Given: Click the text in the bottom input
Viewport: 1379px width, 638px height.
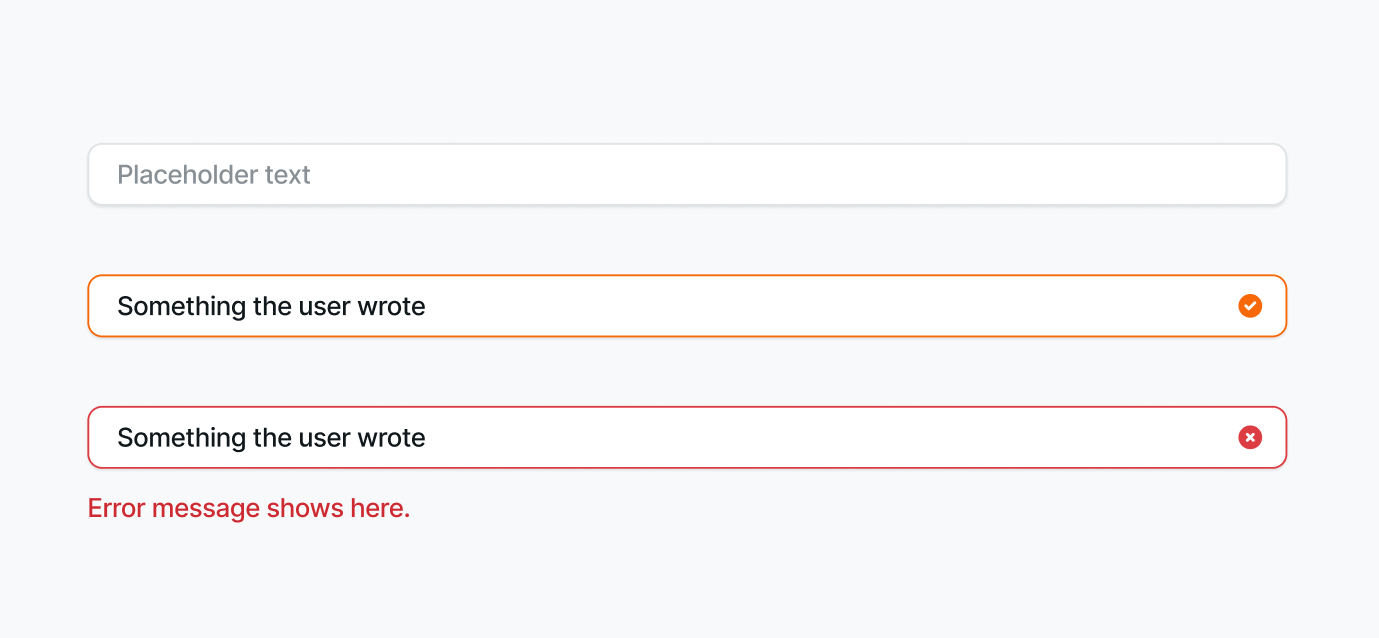Looking at the screenshot, I should point(271,437).
